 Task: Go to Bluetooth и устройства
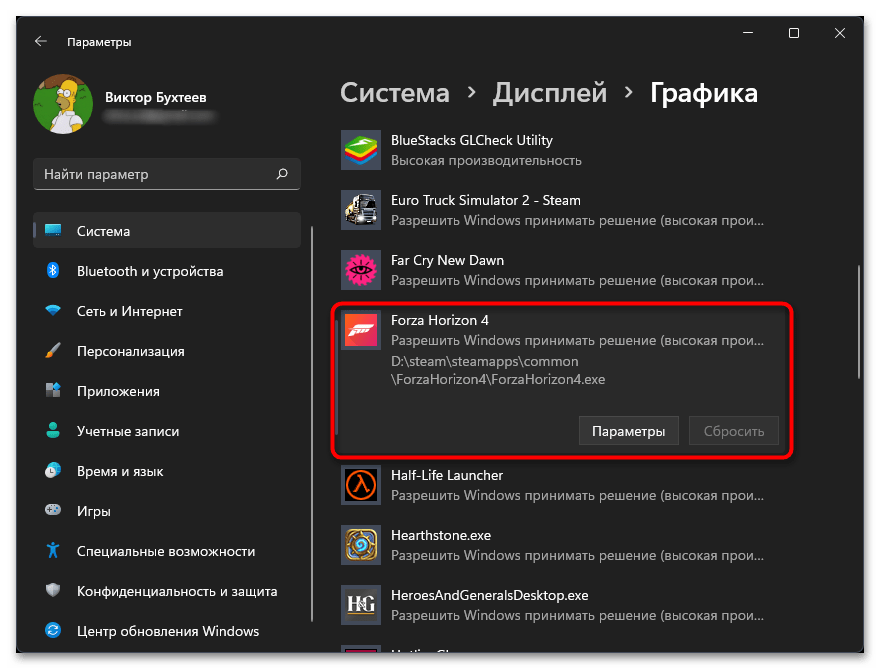pos(167,271)
